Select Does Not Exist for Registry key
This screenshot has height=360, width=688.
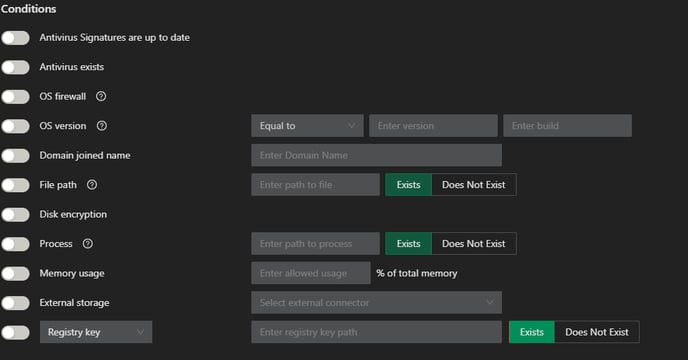pyautogui.click(x=597, y=332)
